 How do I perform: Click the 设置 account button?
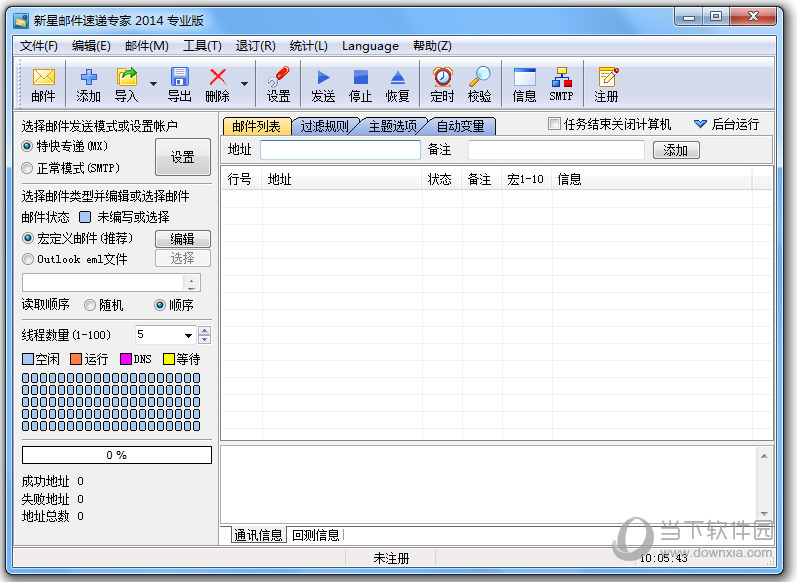(x=182, y=157)
